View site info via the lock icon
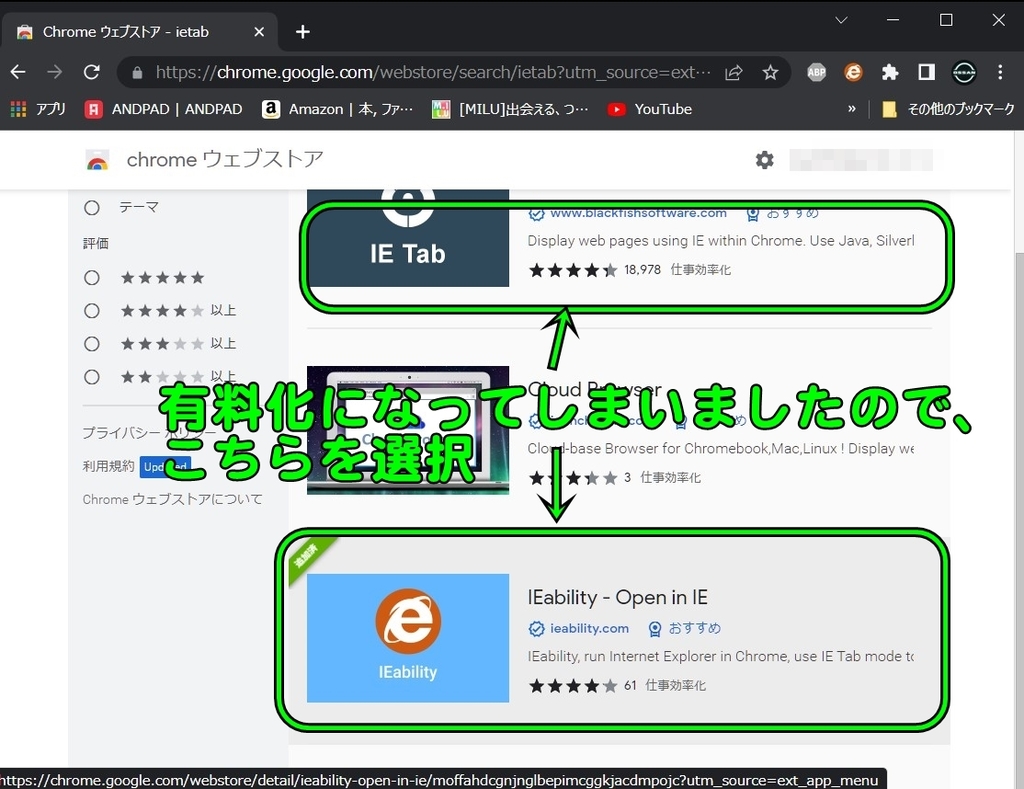The image size is (1024, 789). [137, 72]
